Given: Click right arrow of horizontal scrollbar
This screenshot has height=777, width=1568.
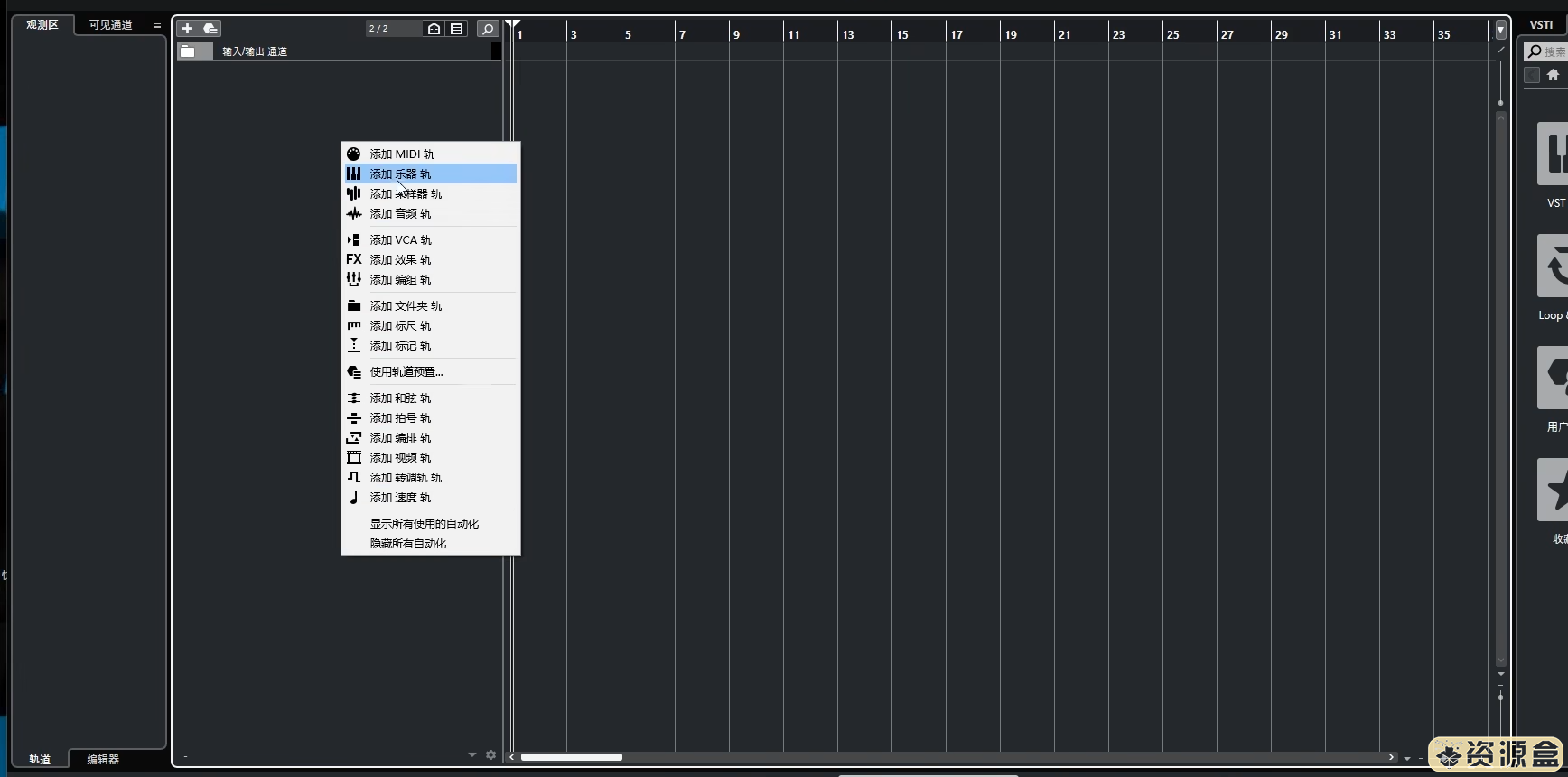Looking at the screenshot, I should coord(1391,757).
